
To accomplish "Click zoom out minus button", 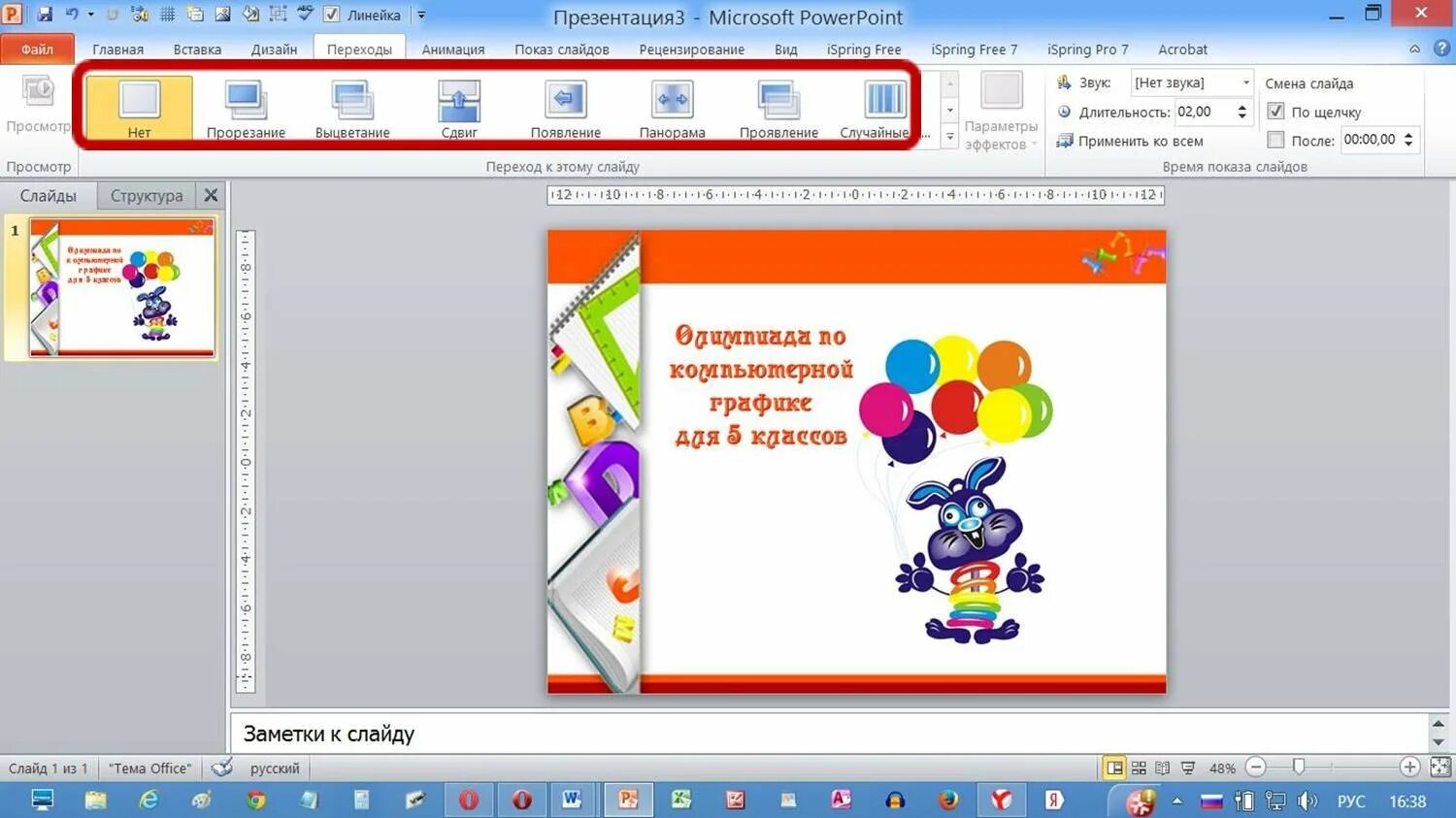I will tap(1255, 768).
